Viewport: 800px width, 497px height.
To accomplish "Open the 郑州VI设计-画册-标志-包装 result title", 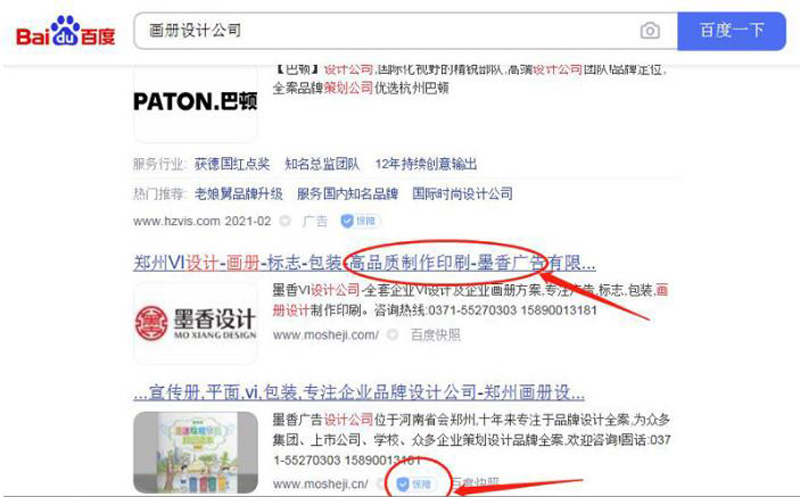I will pyautogui.click(x=364, y=263).
